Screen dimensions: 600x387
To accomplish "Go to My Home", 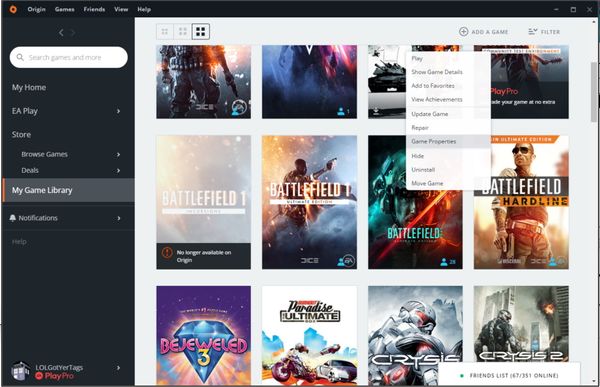I will [29, 87].
